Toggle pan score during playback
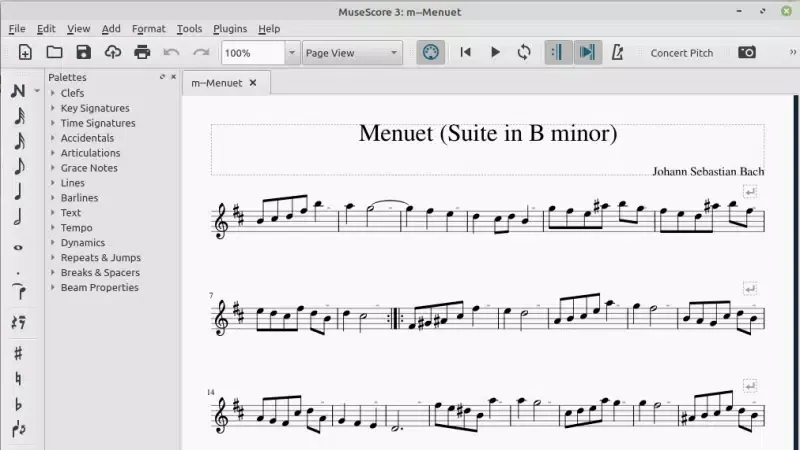The height and width of the screenshot is (450, 800). pyautogui.click(x=588, y=52)
